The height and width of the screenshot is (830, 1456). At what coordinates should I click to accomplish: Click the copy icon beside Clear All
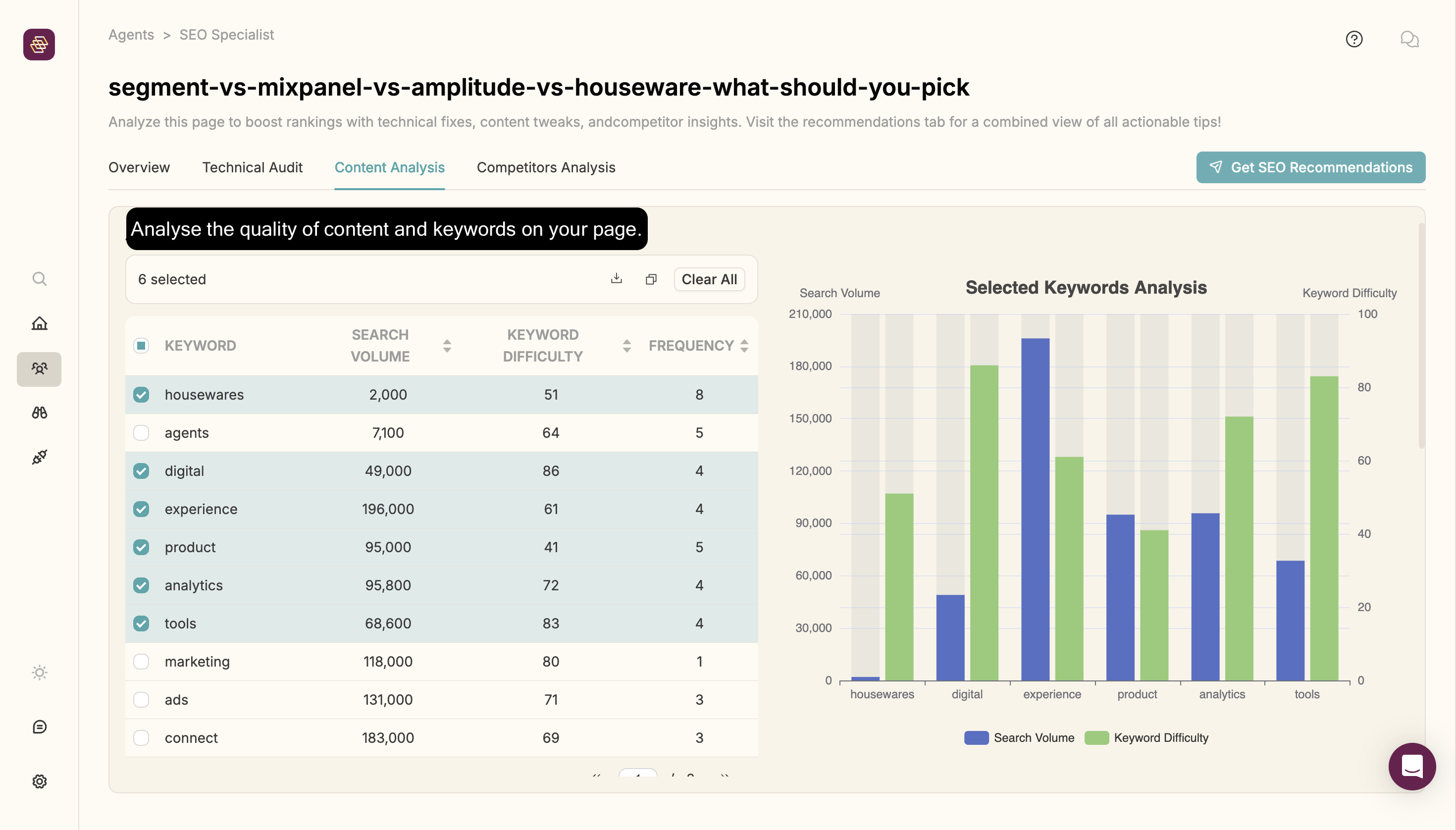[x=651, y=279]
